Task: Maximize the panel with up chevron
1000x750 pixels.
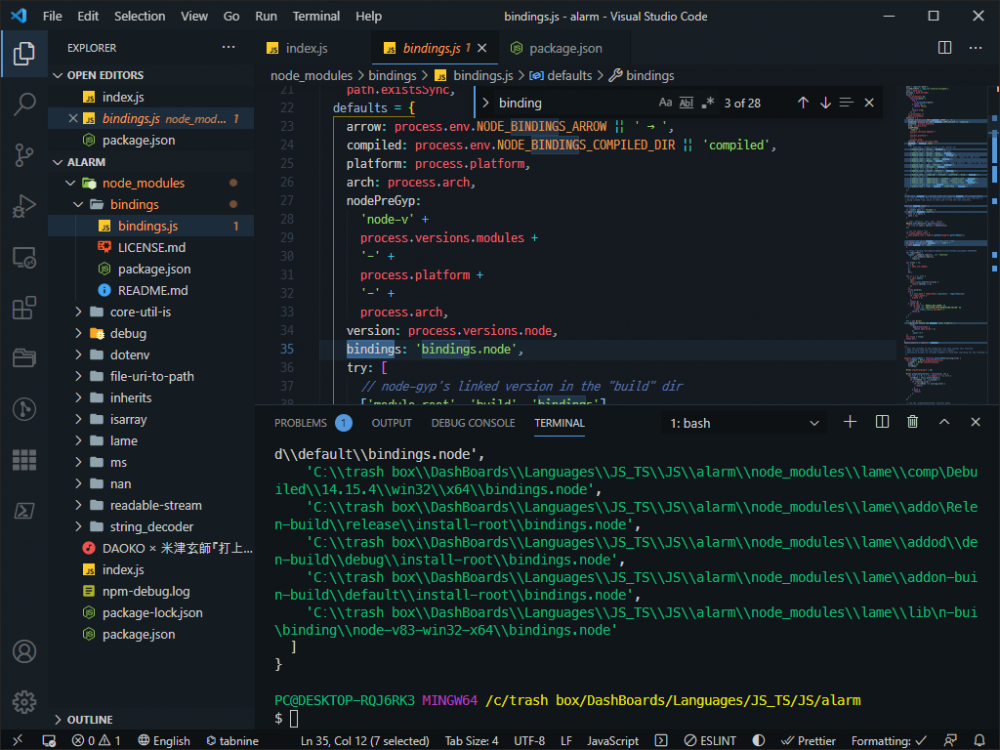Action: [945, 422]
